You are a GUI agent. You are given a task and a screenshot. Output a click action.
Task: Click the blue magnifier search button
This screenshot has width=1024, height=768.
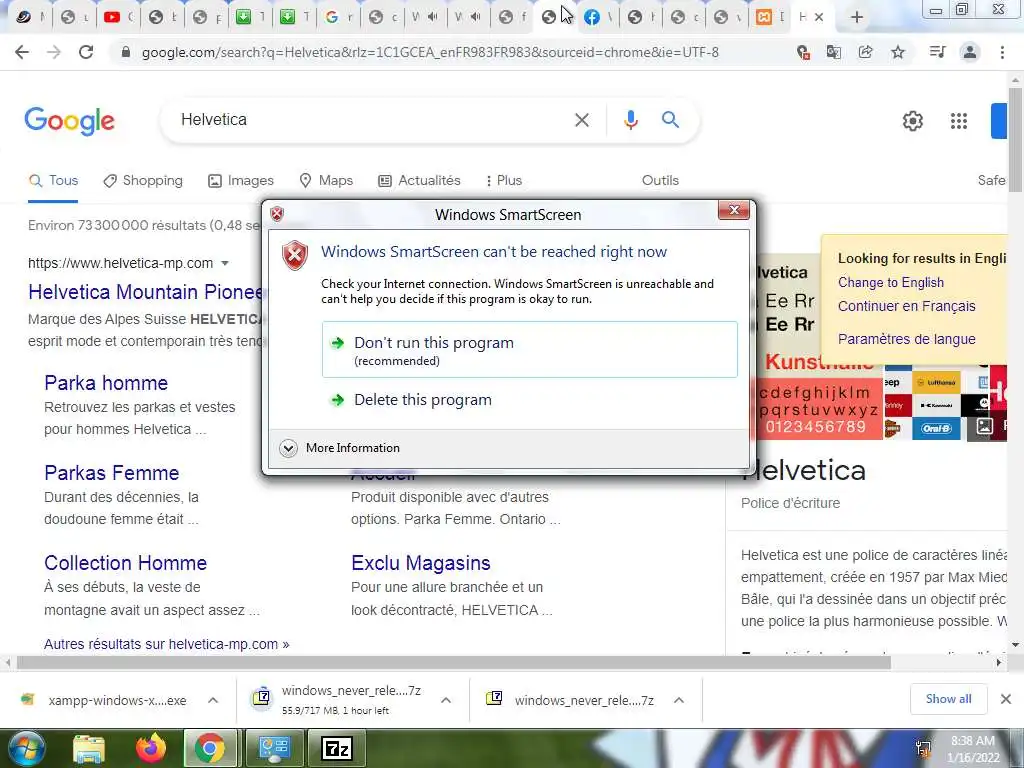(x=670, y=120)
